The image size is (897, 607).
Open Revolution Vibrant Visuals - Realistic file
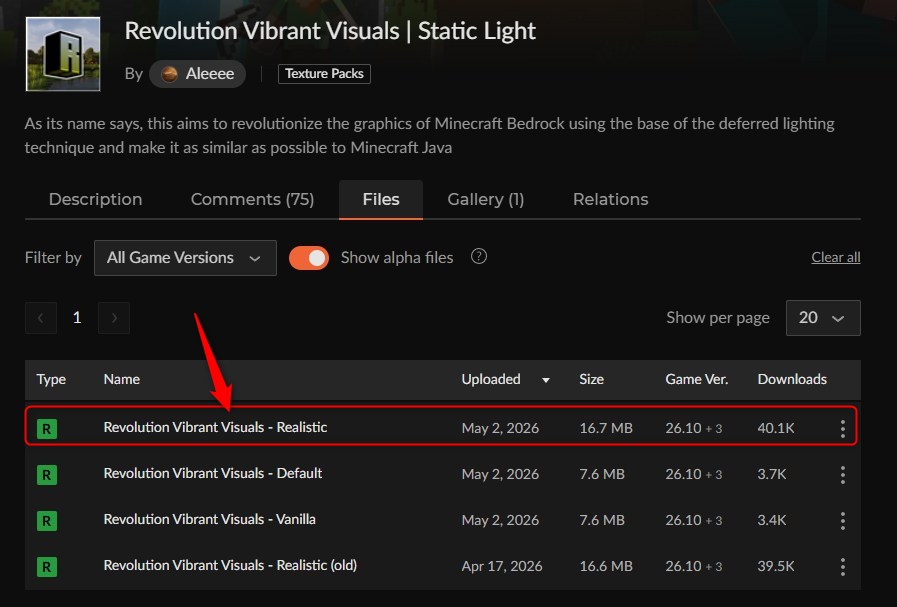(x=215, y=427)
